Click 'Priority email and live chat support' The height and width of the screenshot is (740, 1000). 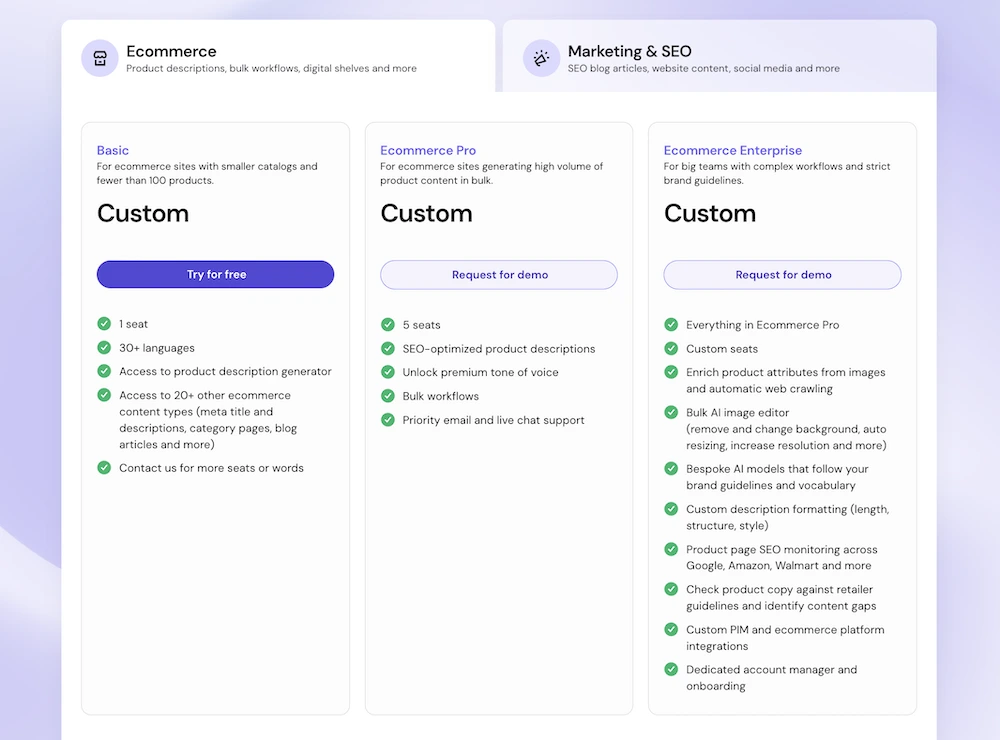493,420
